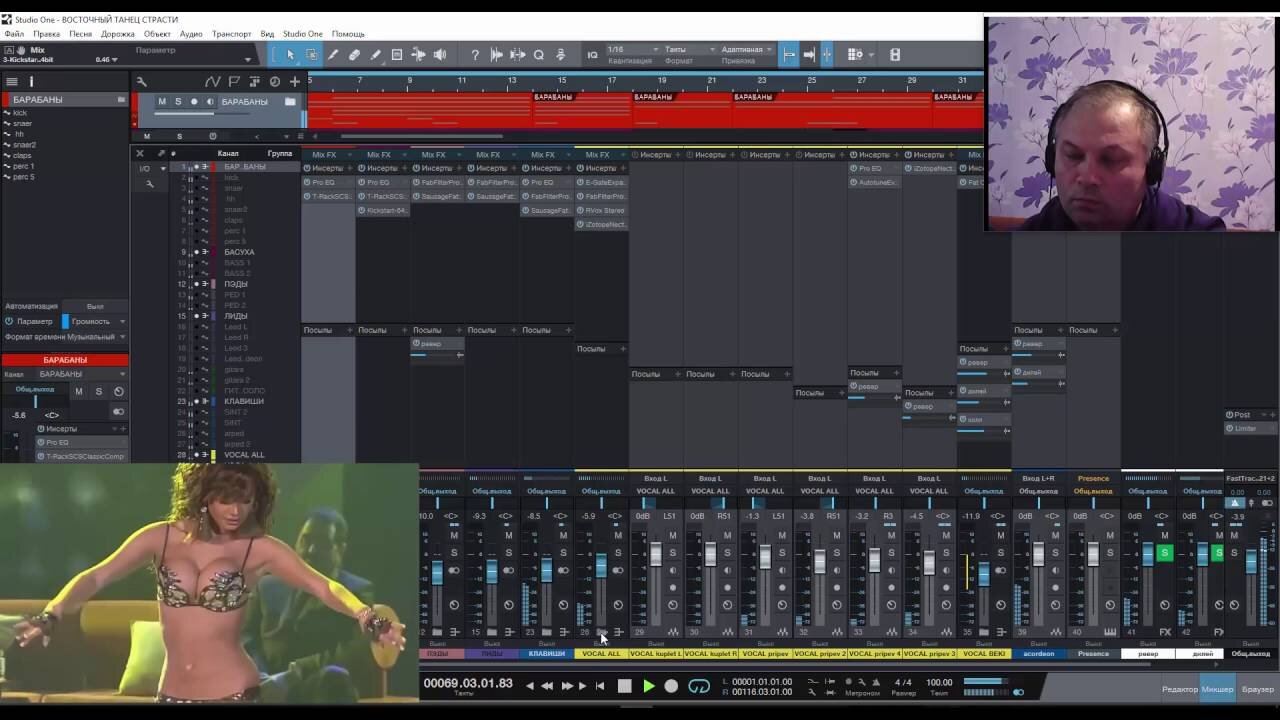1280x720 pixels.
Task: Open the Браузер panel
Action: pos(1258,689)
